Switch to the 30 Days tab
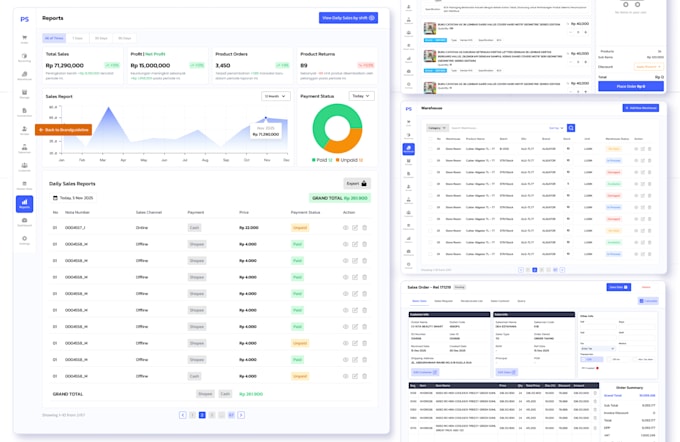The image size is (680, 442). pyautogui.click(x=101, y=38)
